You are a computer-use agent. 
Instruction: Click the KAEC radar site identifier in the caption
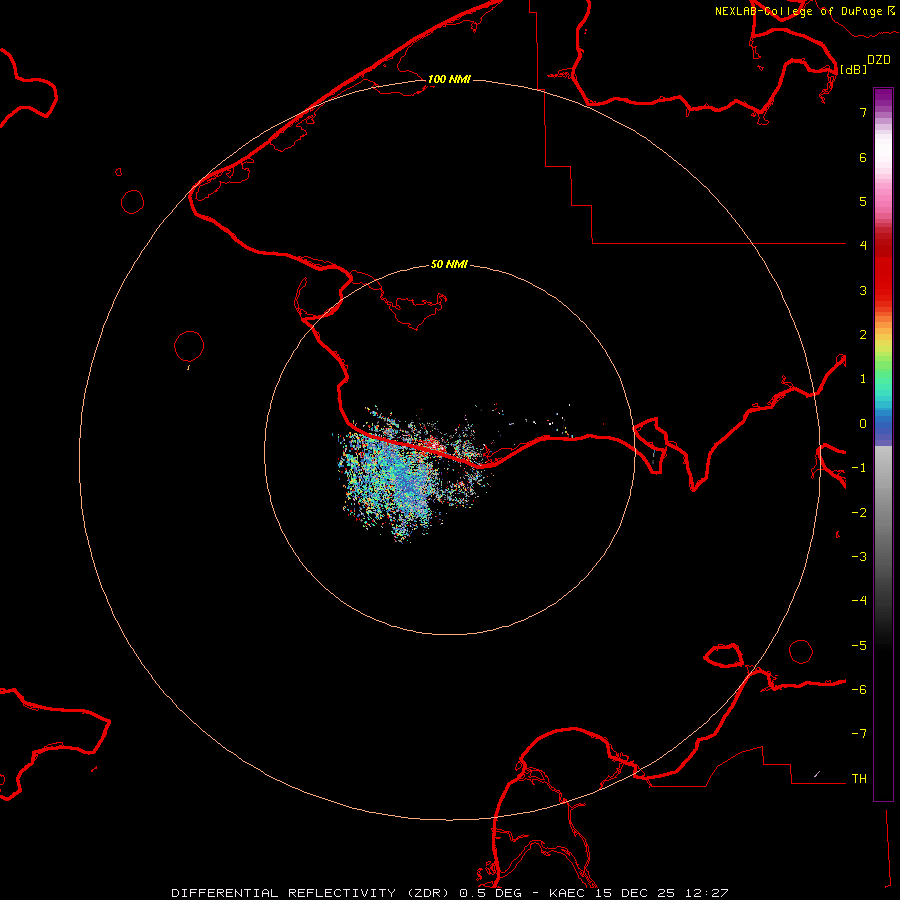[x=568, y=893]
